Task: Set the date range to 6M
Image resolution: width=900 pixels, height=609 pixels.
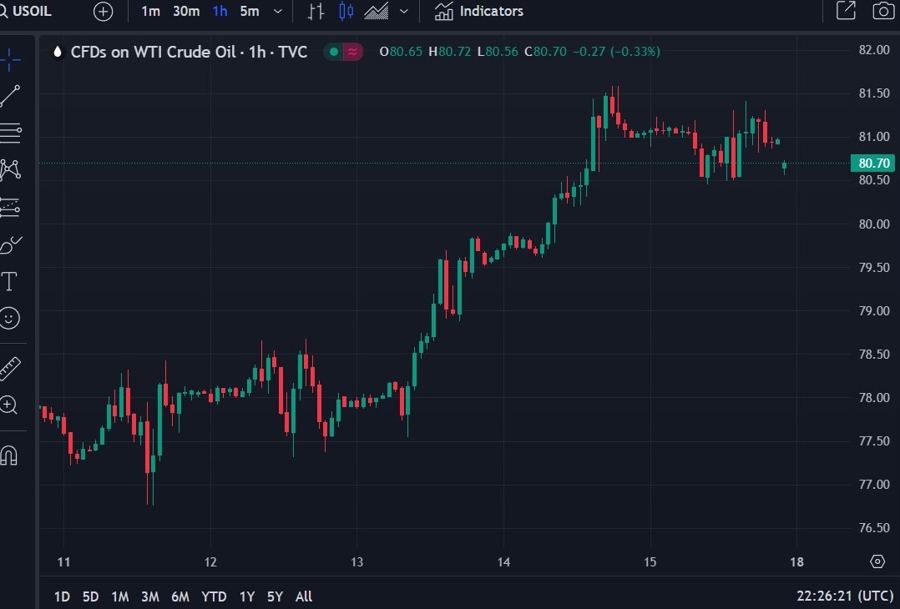Action: coord(180,597)
